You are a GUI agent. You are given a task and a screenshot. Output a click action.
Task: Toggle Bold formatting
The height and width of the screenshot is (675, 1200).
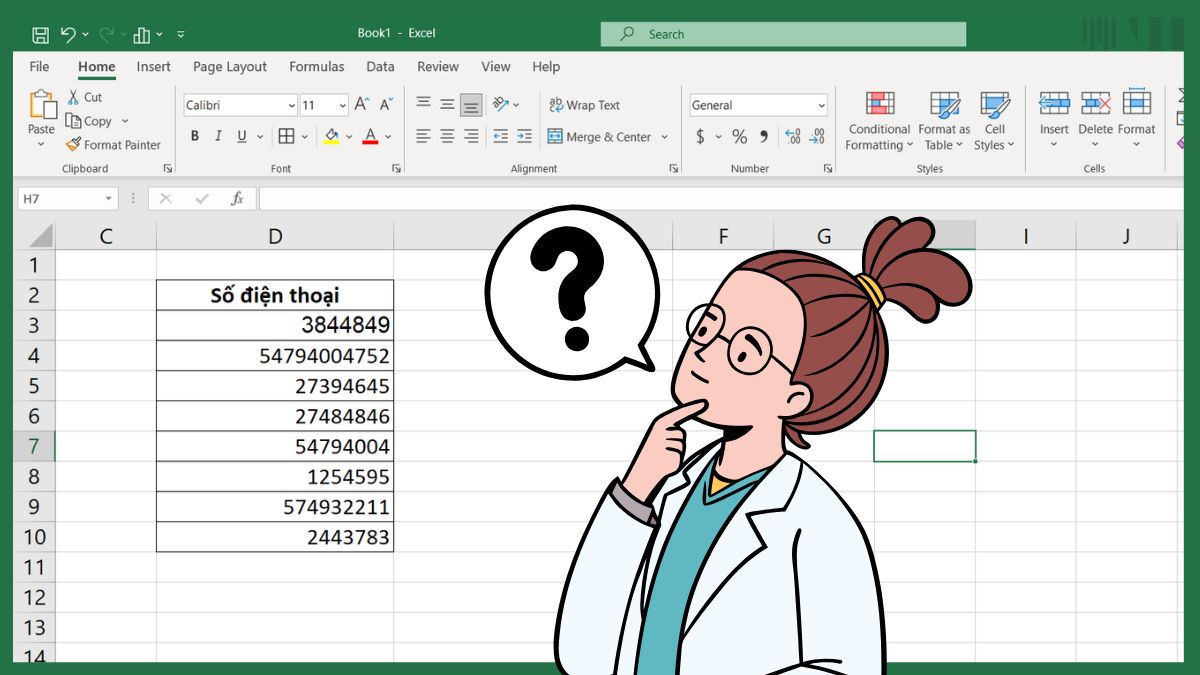(195, 137)
